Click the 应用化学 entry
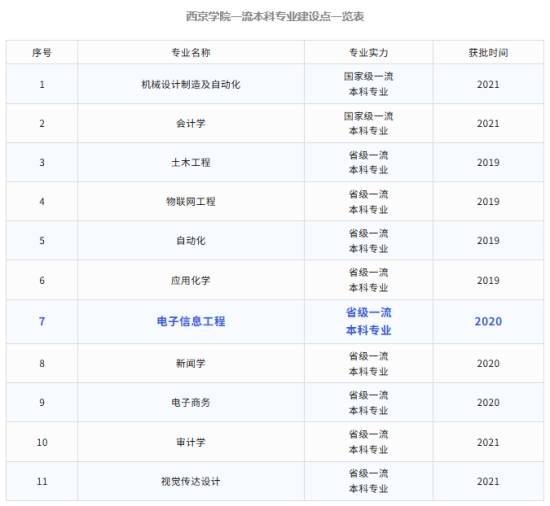 pyautogui.click(x=191, y=281)
